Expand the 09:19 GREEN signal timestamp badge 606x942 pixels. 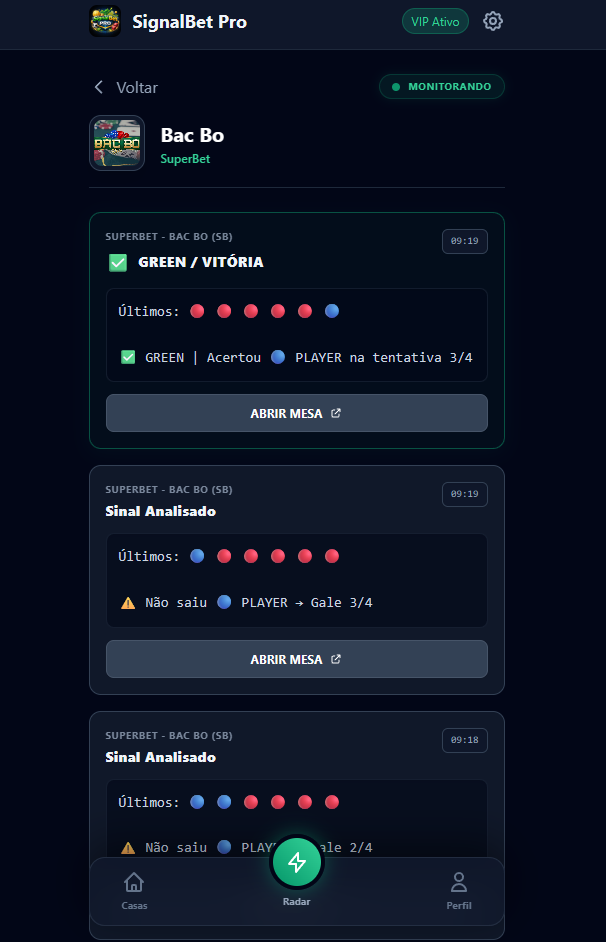(464, 241)
